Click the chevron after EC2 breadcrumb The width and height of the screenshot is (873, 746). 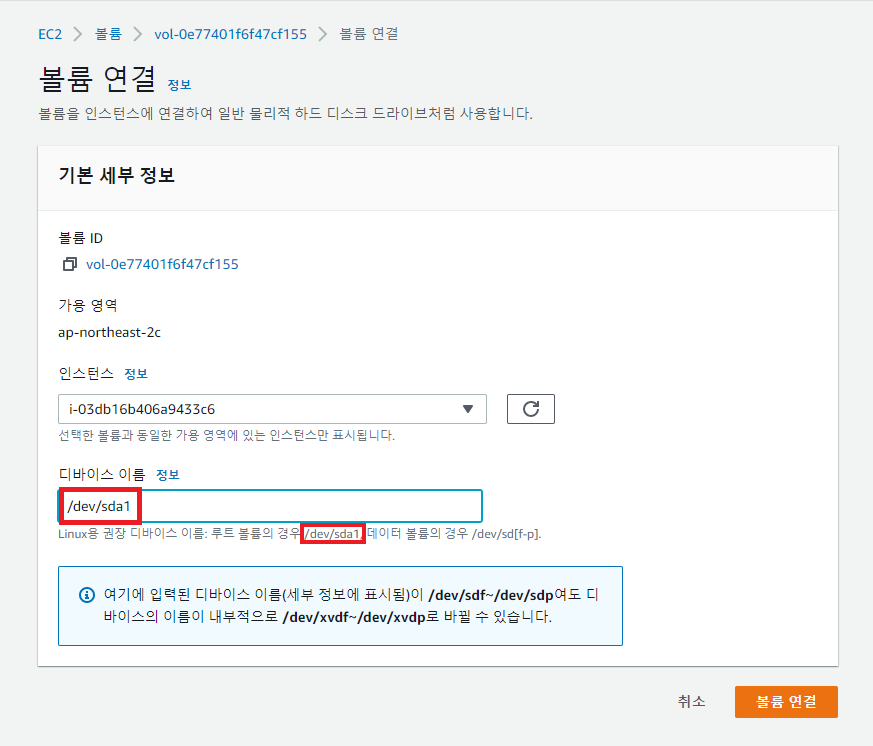[x=78, y=34]
